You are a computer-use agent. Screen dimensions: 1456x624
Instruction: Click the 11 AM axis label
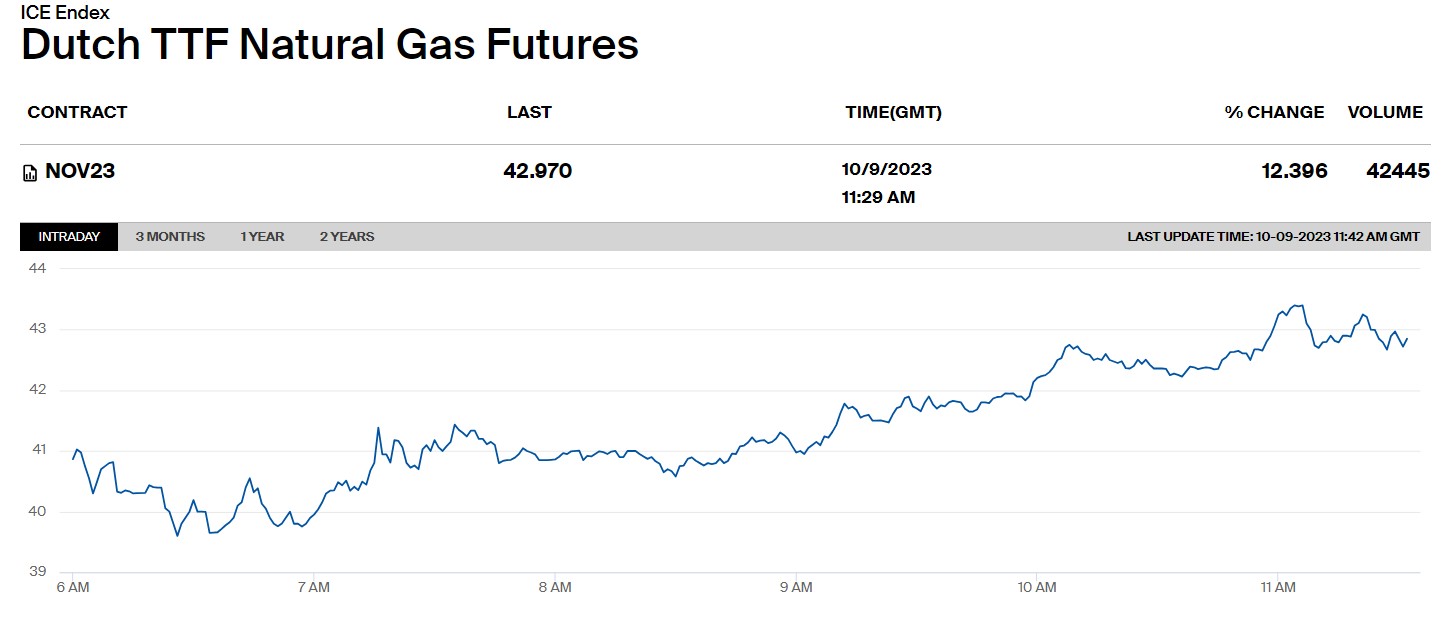[x=1278, y=587]
